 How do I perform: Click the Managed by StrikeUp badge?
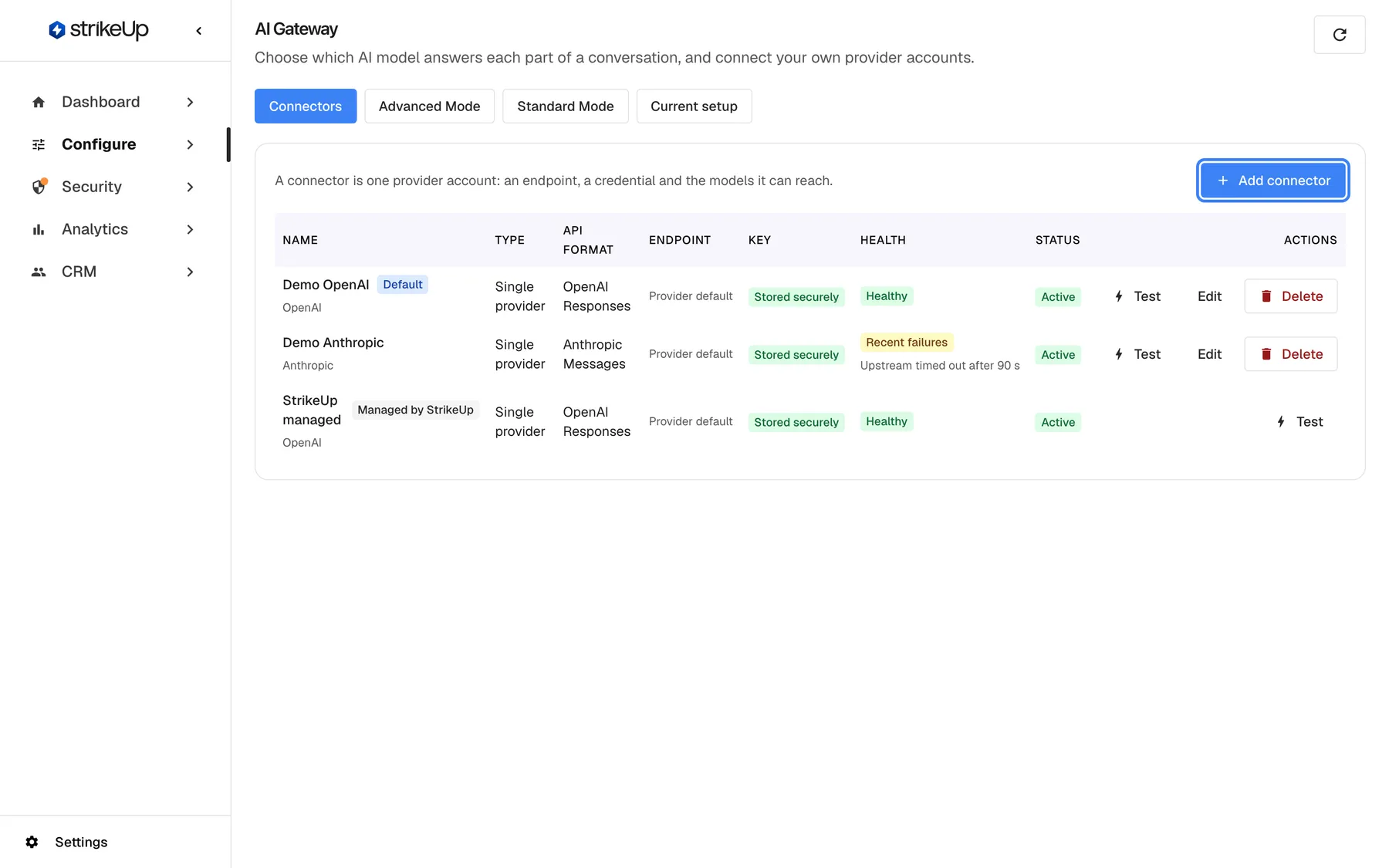[415, 410]
